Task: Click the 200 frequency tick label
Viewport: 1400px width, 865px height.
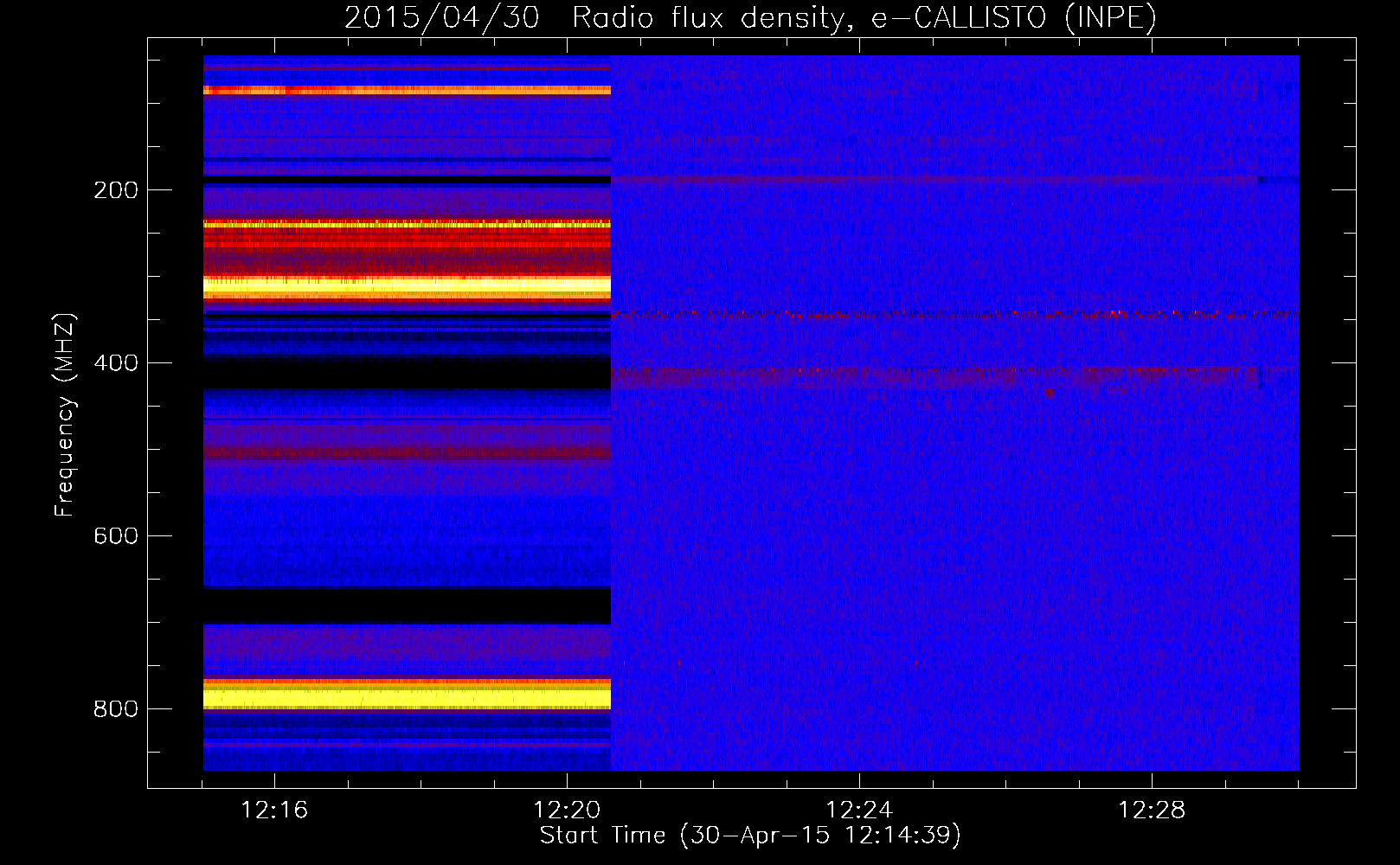Action: [x=116, y=190]
